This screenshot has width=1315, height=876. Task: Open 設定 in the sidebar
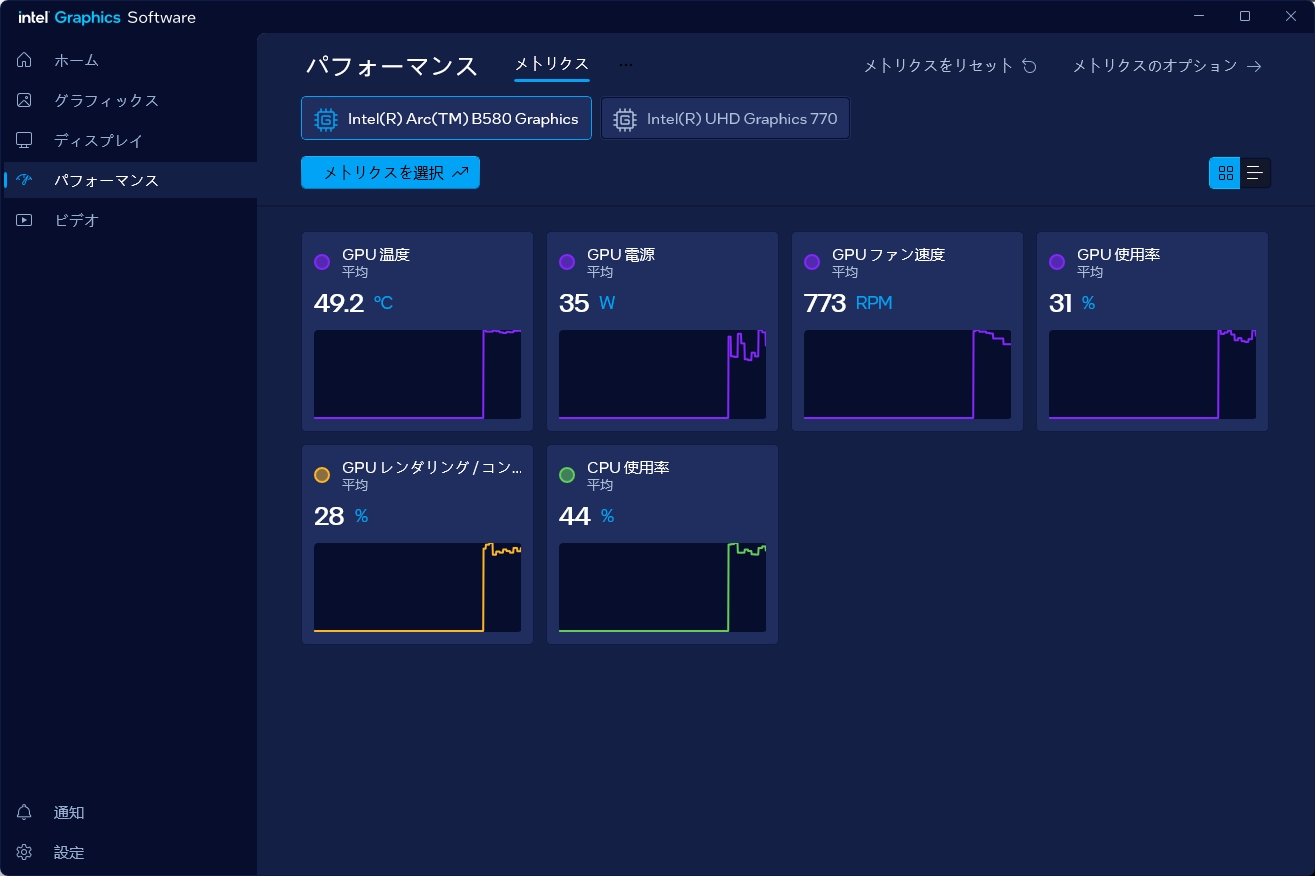click(130, 852)
